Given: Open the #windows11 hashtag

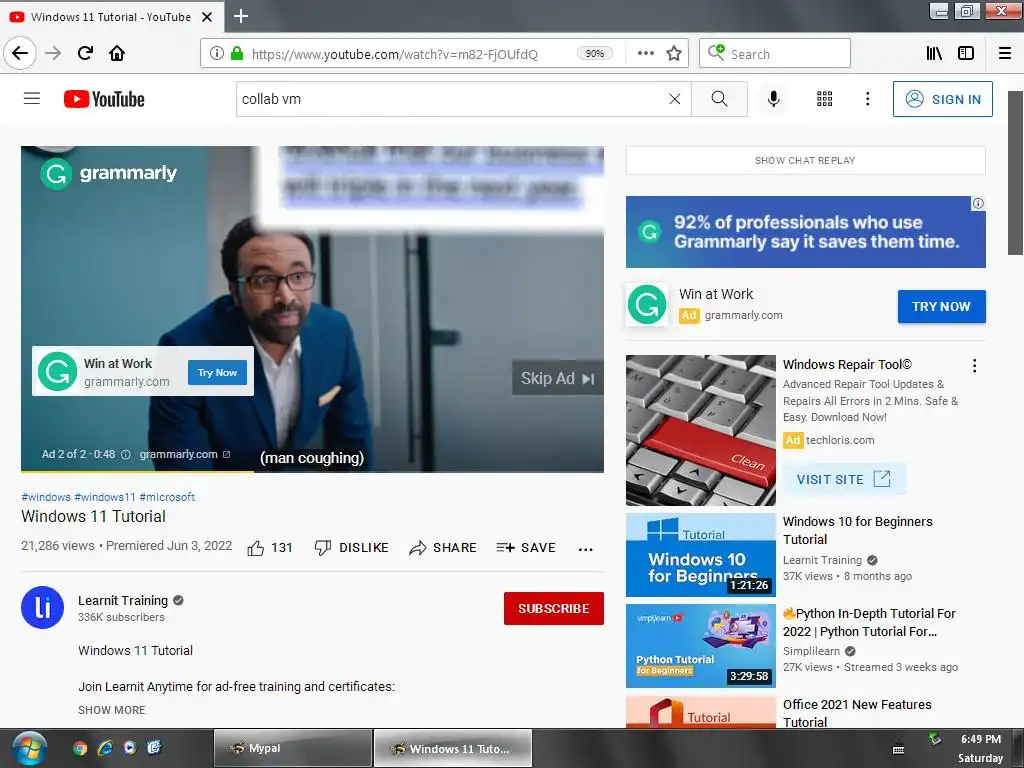Looking at the screenshot, I should (x=104, y=497).
